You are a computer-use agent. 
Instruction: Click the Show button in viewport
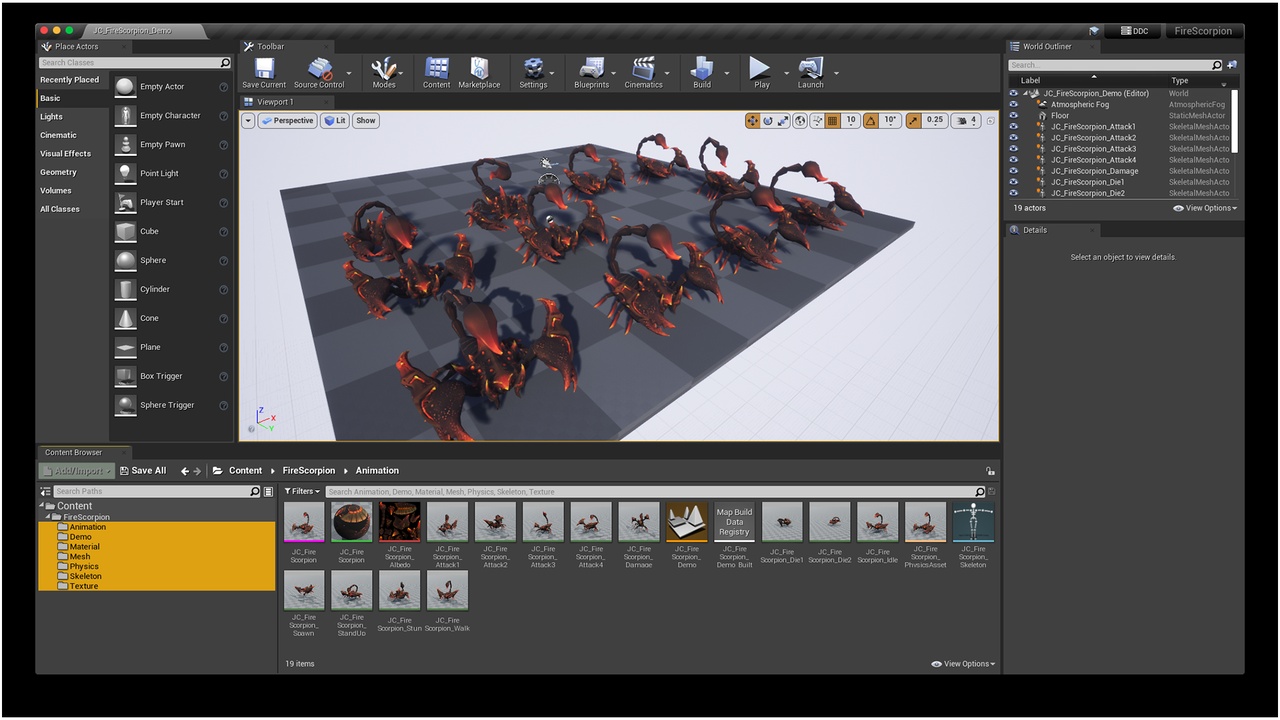(366, 121)
